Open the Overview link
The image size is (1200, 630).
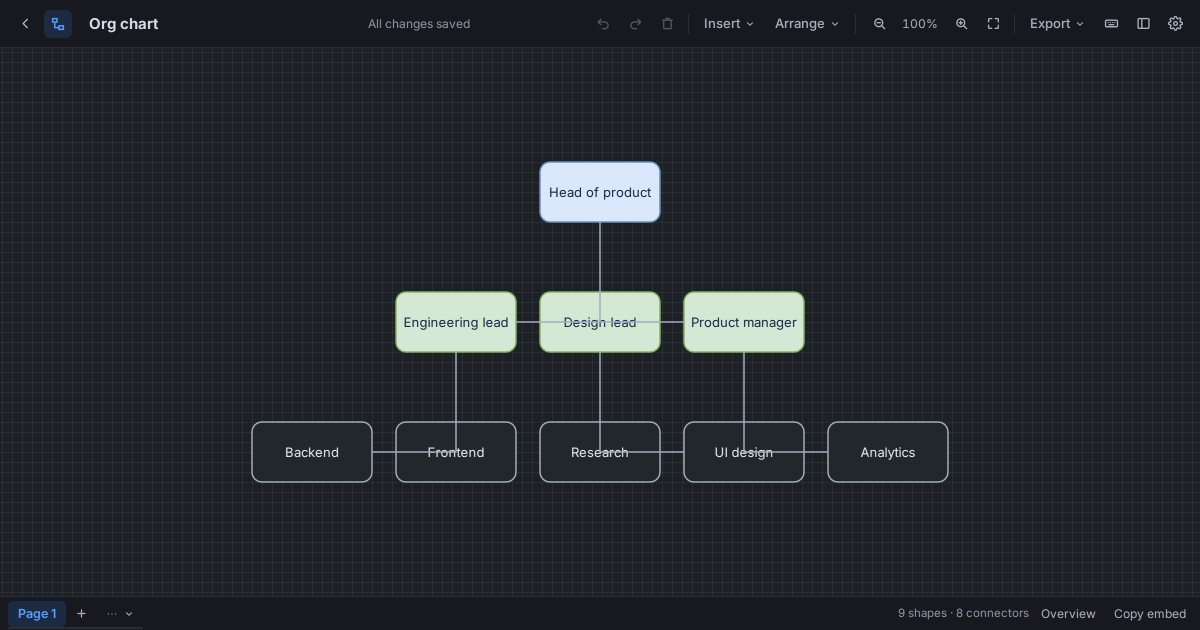pos(1068,614)
